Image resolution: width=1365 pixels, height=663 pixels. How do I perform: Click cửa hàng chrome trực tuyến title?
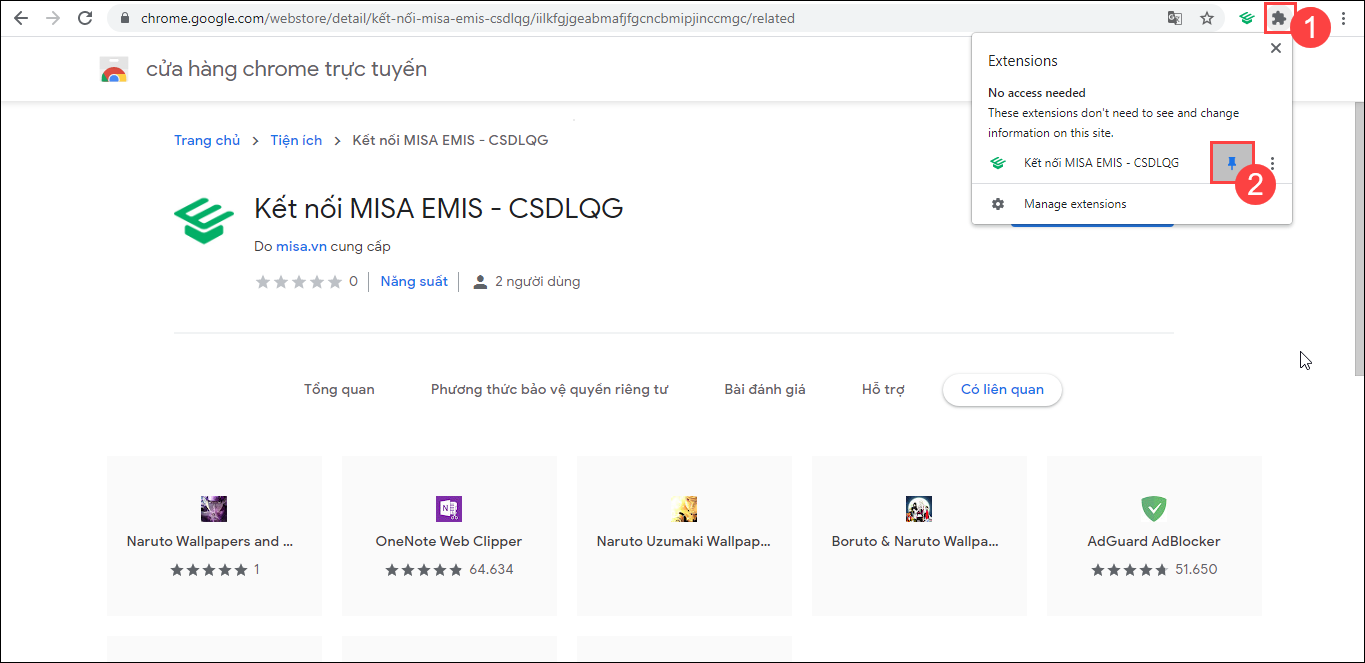point(286,69)
